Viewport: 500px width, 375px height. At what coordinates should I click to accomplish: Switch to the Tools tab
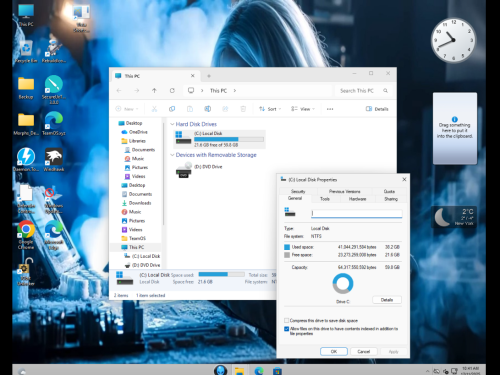tap(325, 199)
